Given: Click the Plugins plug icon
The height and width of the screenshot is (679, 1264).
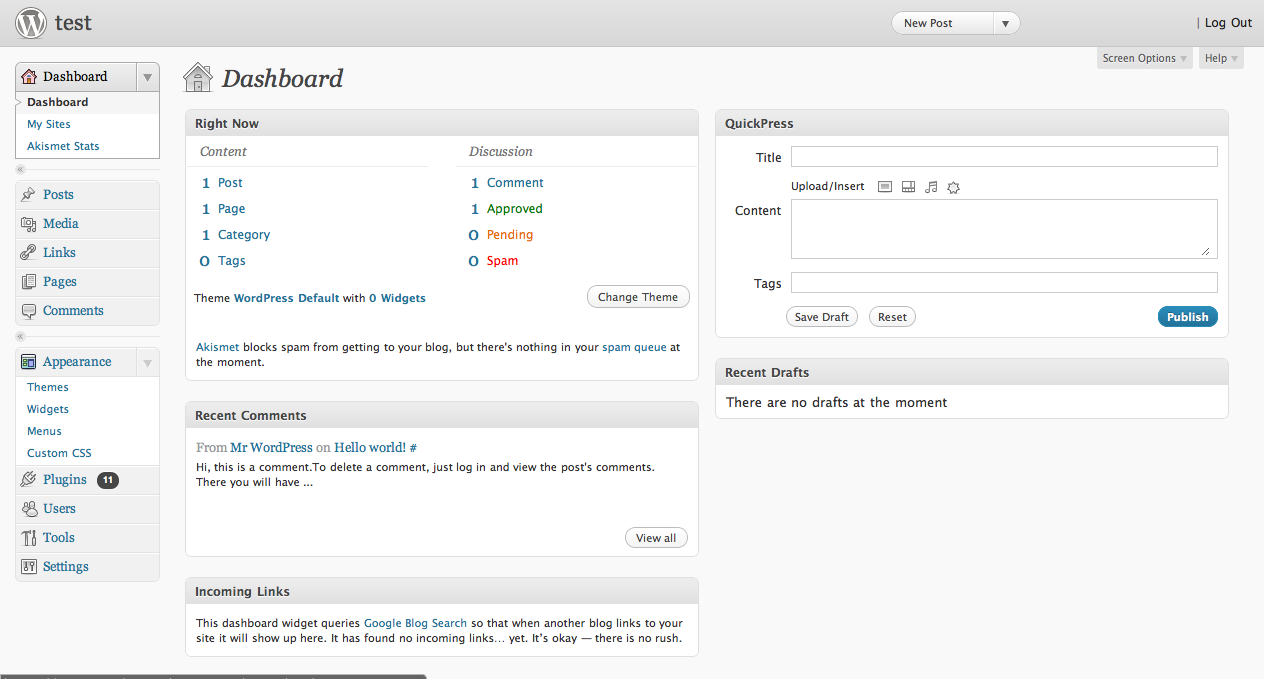Looking at the screenshot, I should click(x=29, y=480).
